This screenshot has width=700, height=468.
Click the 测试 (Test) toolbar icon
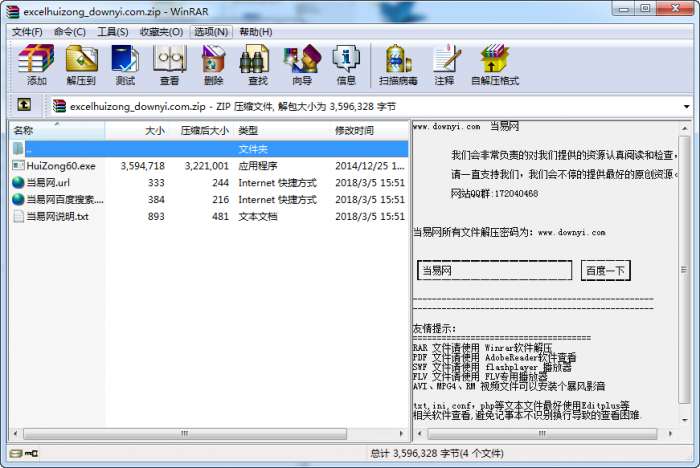[x=125, y=59]
